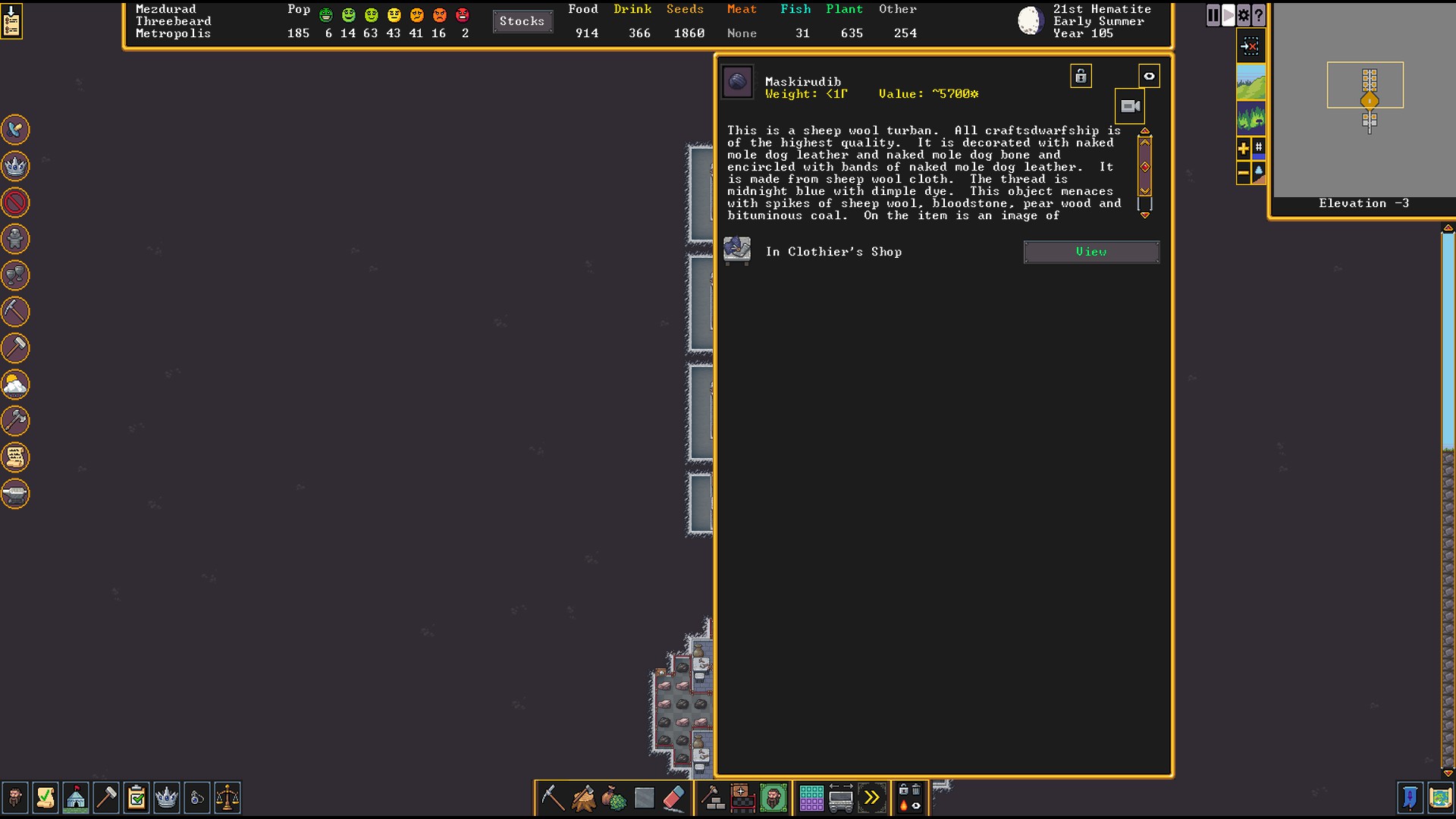Screen dimensions: 1456x819
Task: Select the chop trees tool
Action: 583,799
